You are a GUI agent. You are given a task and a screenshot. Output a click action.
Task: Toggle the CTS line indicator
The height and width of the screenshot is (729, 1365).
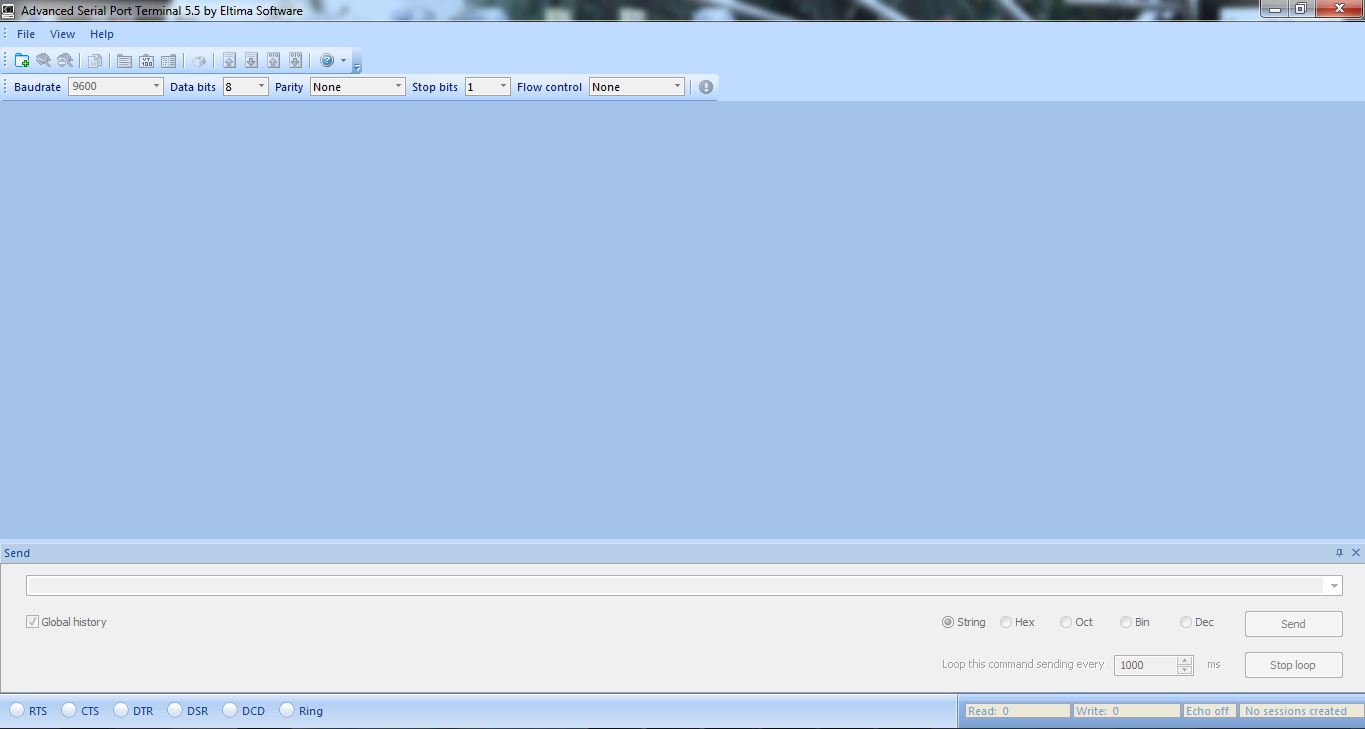[x=69, y=710]
